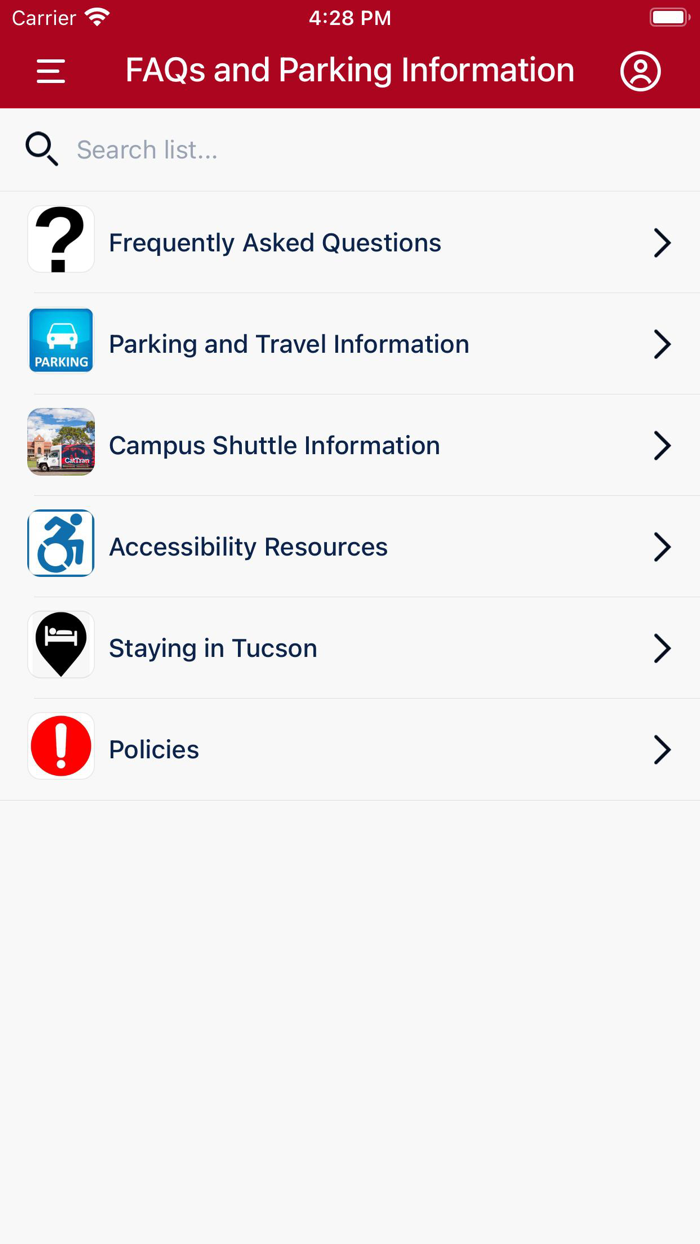Tap the battery status indicator
The image size is (700, 1244).
click(668, 16)
